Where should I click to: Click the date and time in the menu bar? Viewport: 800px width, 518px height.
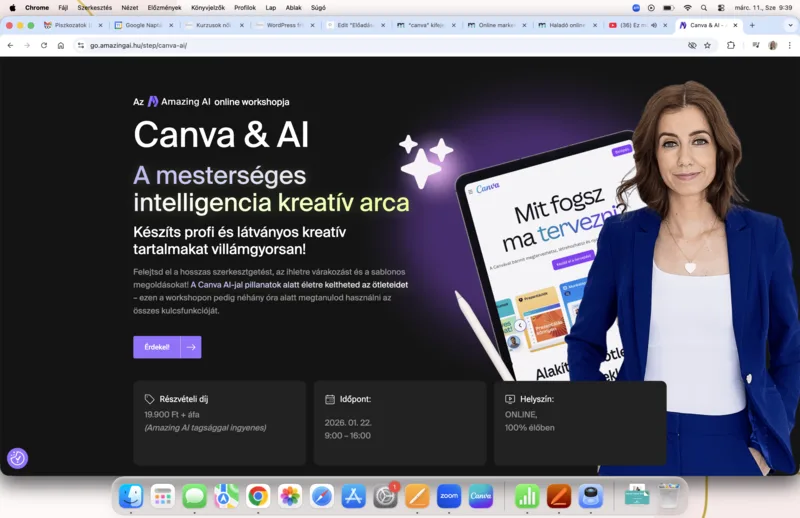point(763,8)
